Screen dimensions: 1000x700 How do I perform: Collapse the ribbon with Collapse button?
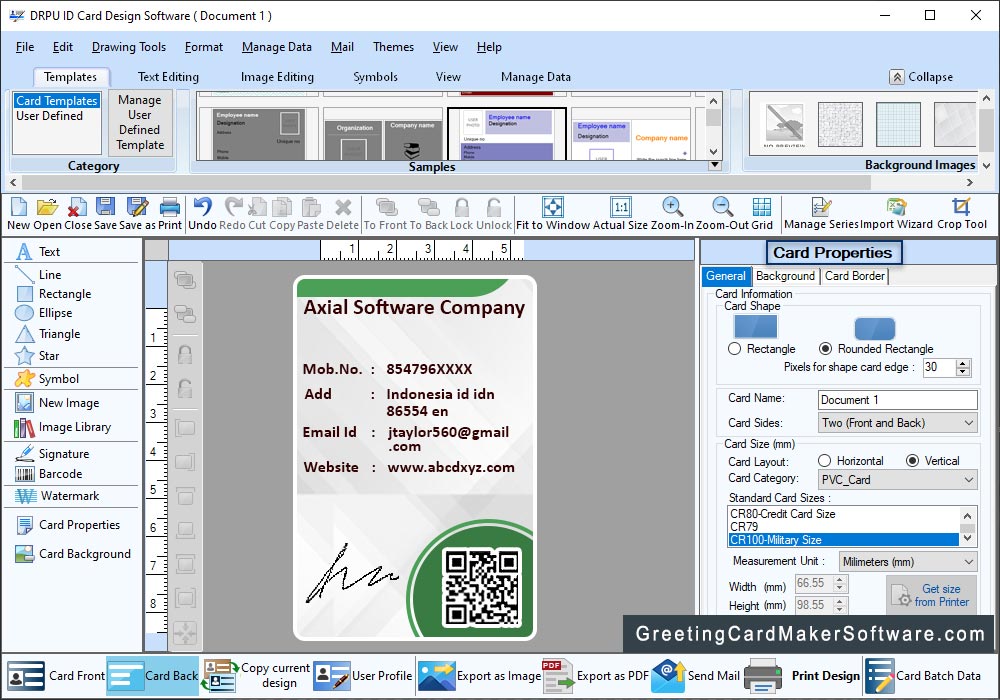(921, 77)
